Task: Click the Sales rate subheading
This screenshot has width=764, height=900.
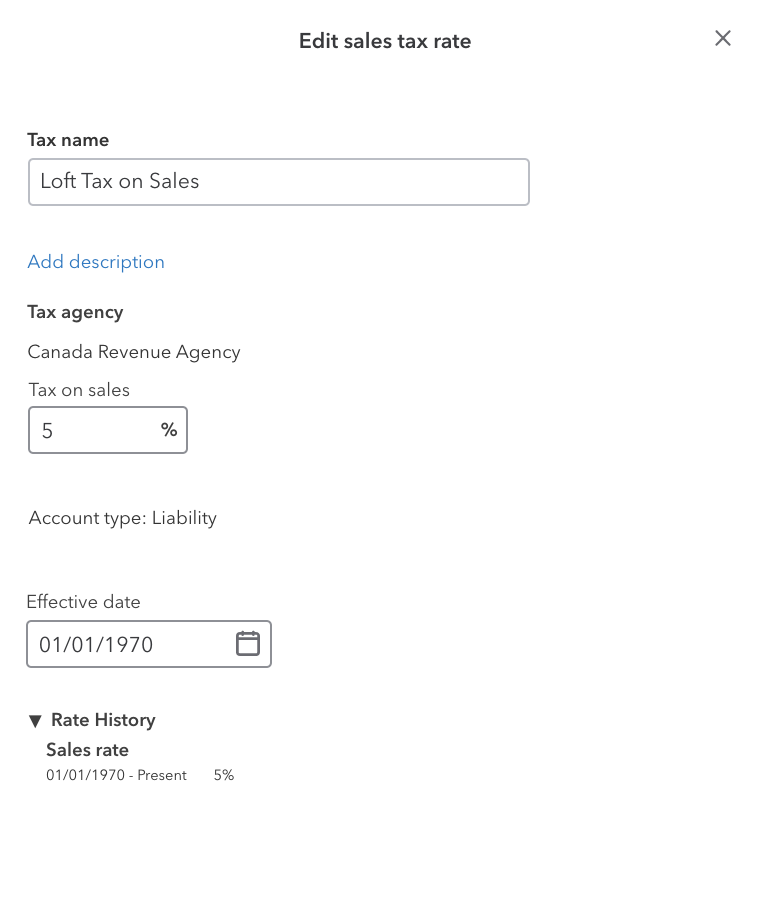Action: (x=87, y=750)
